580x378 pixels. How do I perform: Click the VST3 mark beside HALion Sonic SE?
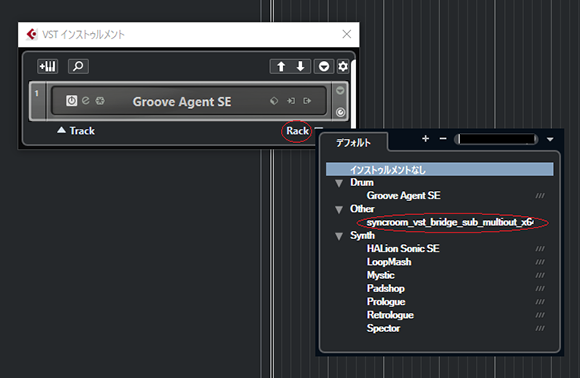540,249
